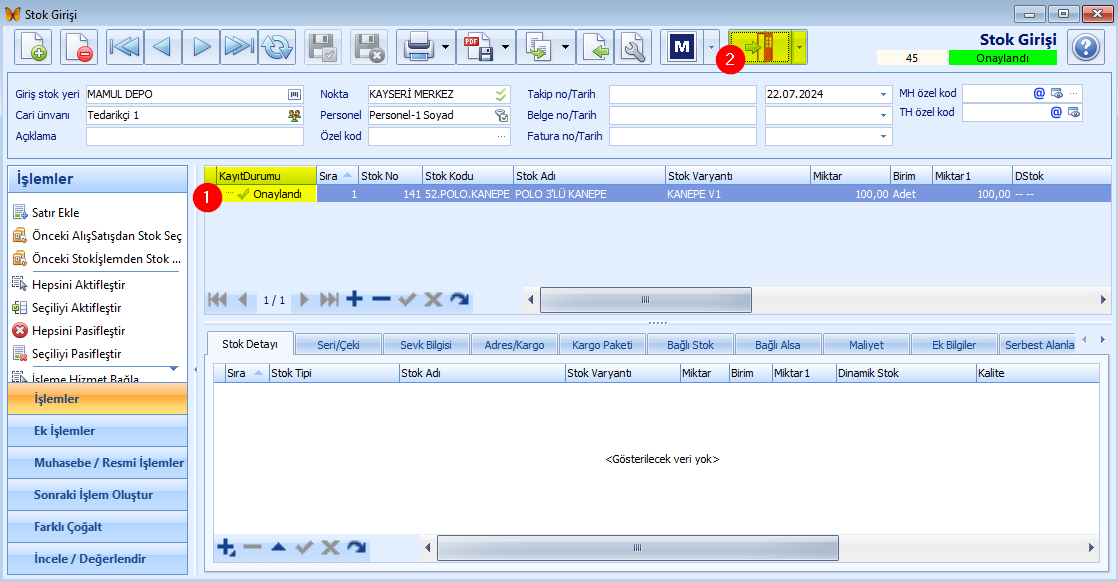Go to the first record in toolbar
The height and width of the screenshot is (582, 1118).
click(x=125, y=48)
